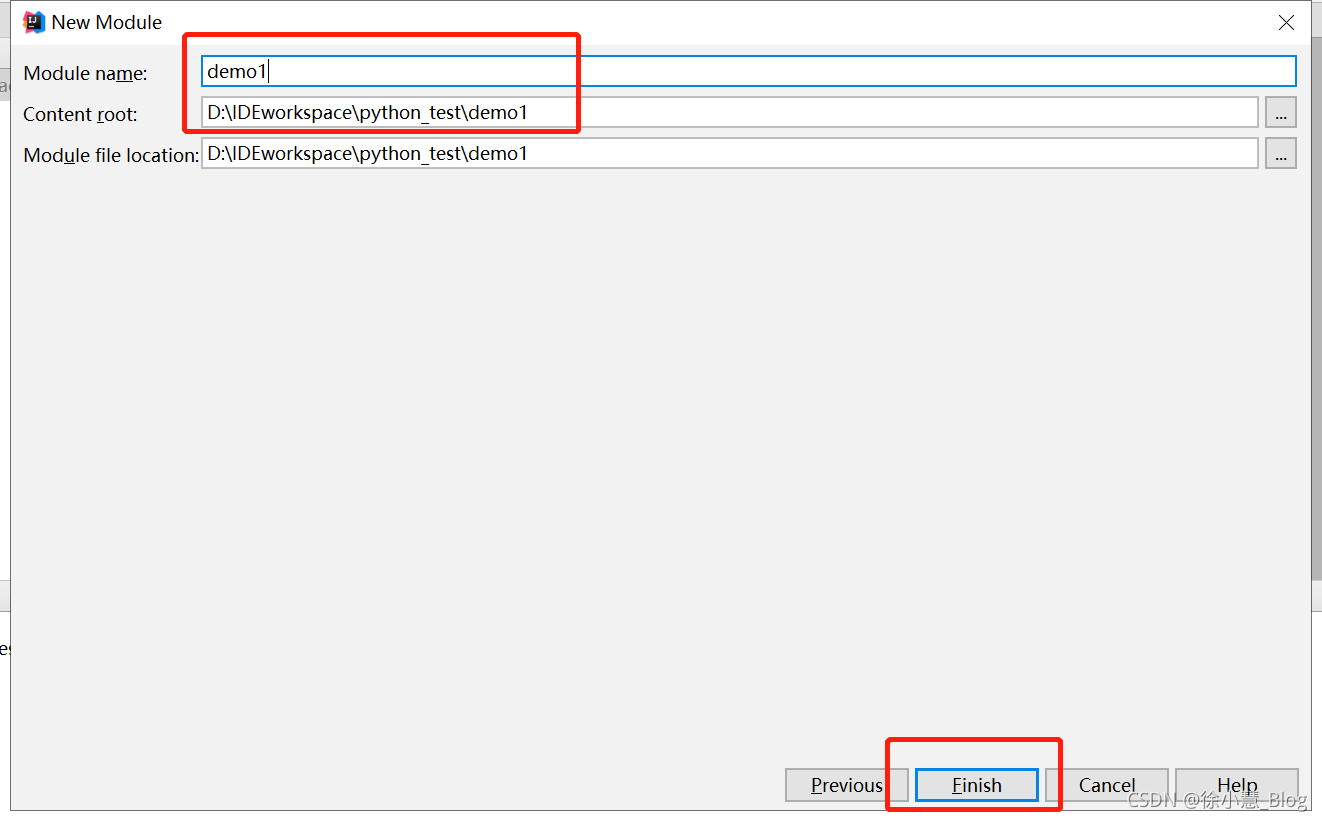Click the IntelliJ icon in title bar
Viewport: 1322px width, 821px height.
click(34, 22)
